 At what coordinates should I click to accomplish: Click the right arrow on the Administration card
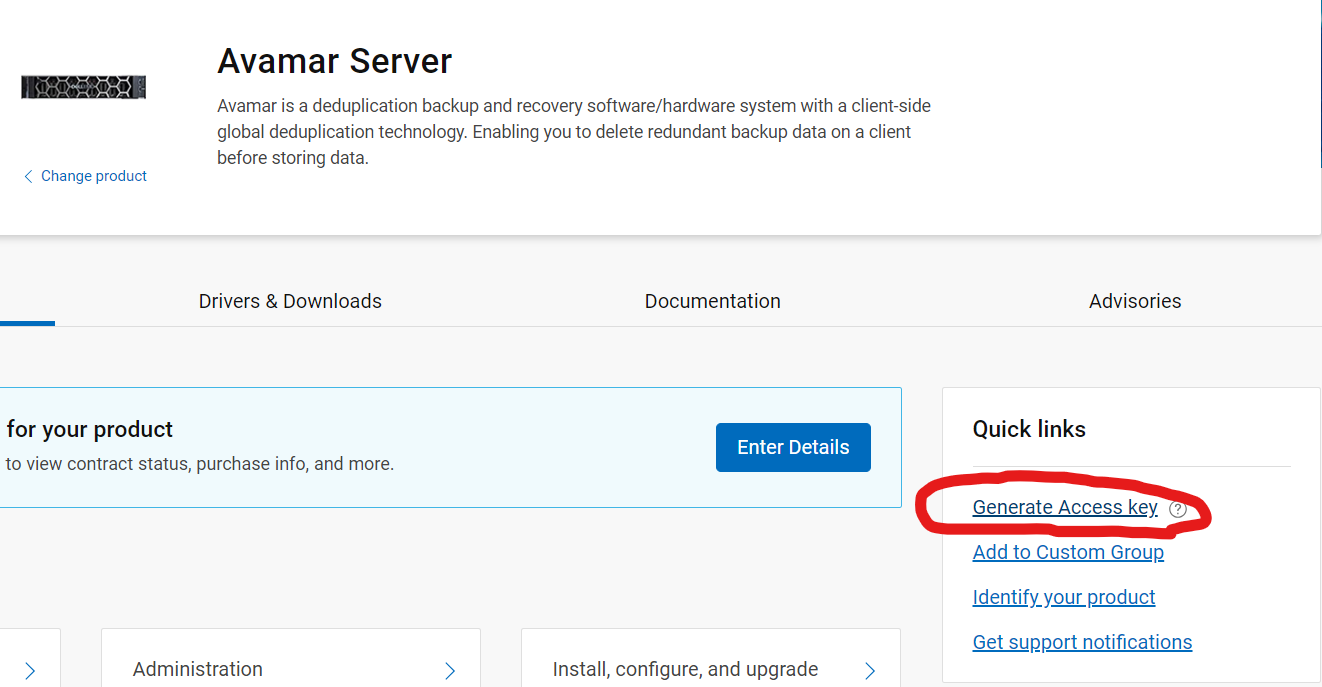(x=450, y=668)
